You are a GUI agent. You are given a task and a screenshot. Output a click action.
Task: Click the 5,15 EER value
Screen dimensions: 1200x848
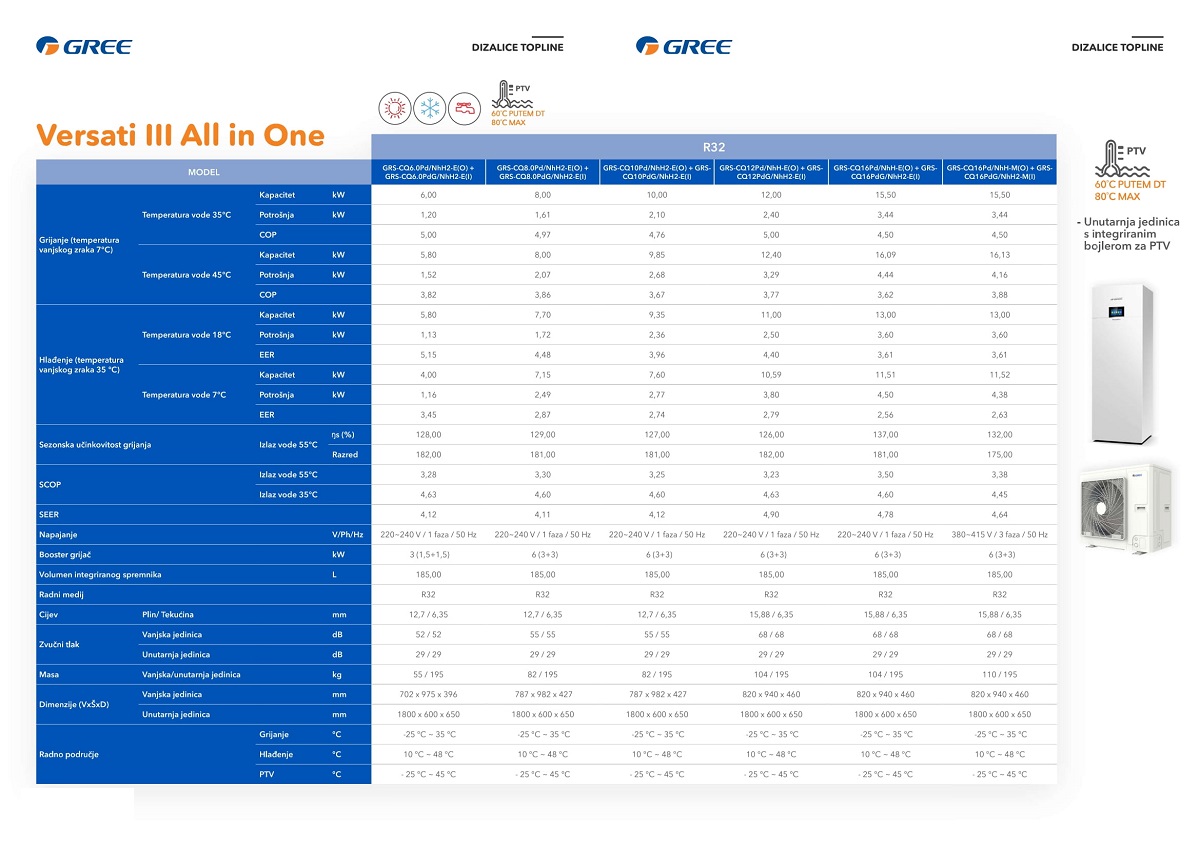coord(428,355)
